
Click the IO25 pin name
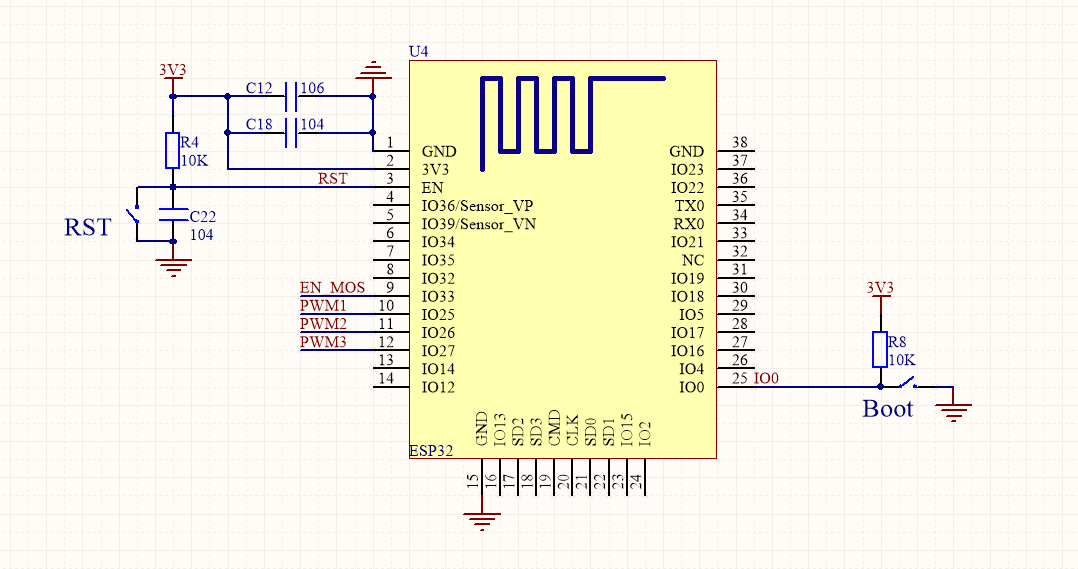point(438,315)
